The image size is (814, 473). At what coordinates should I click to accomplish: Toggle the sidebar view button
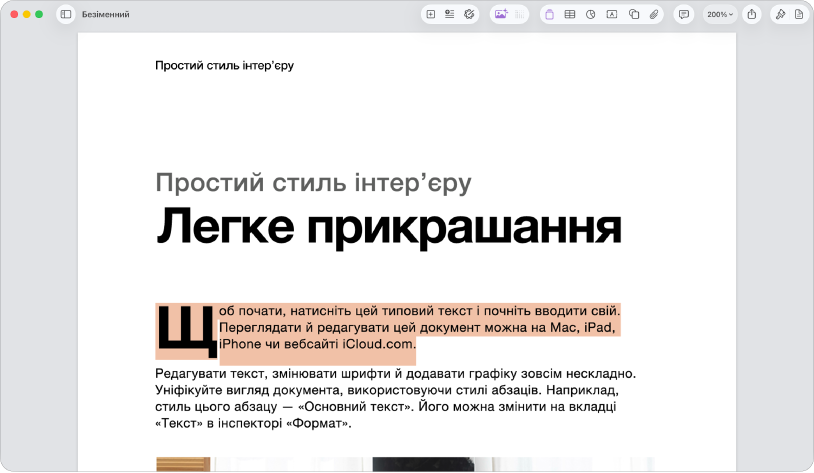[x=66, y=15]
